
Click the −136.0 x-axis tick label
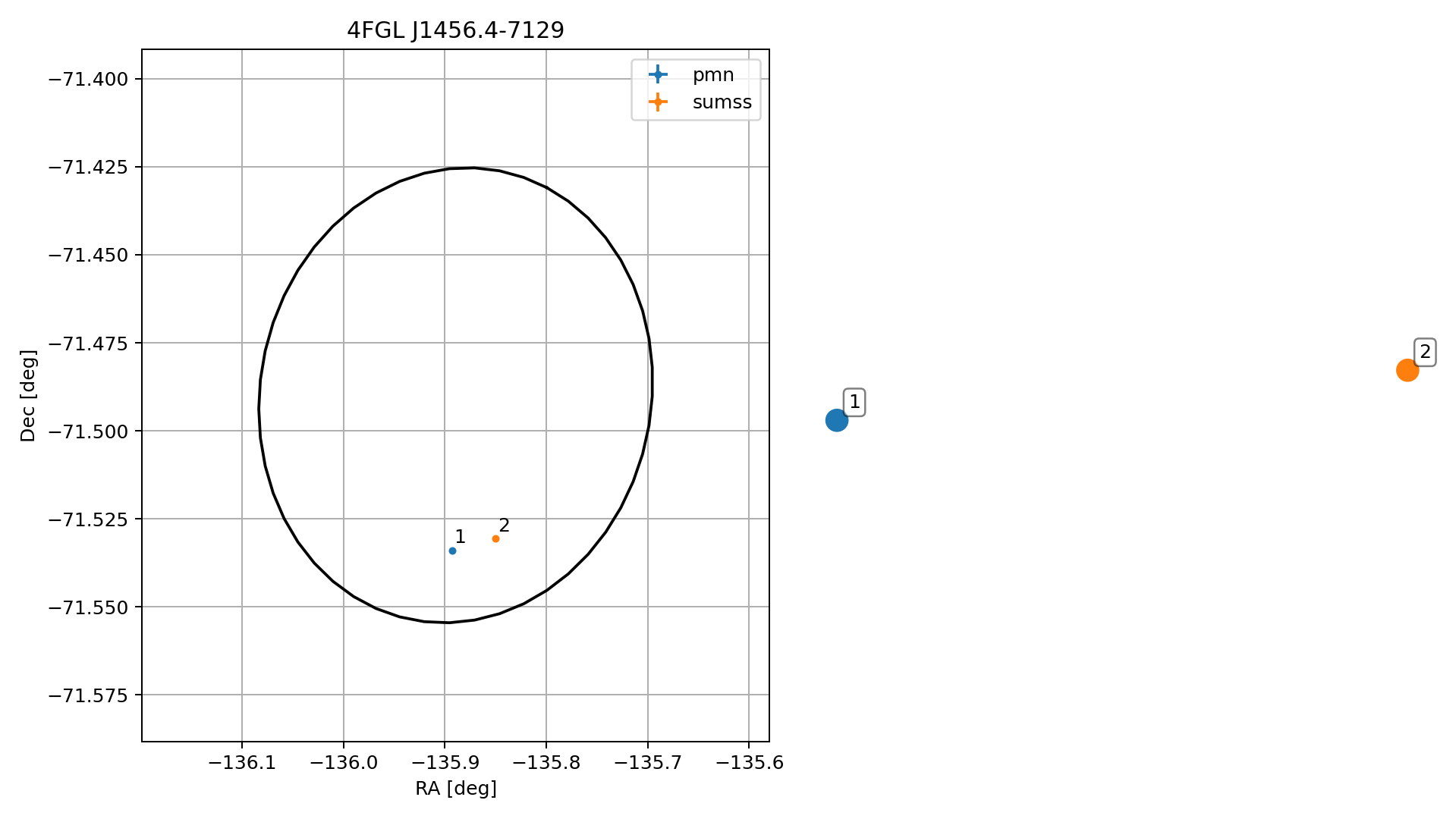(344, 763)
